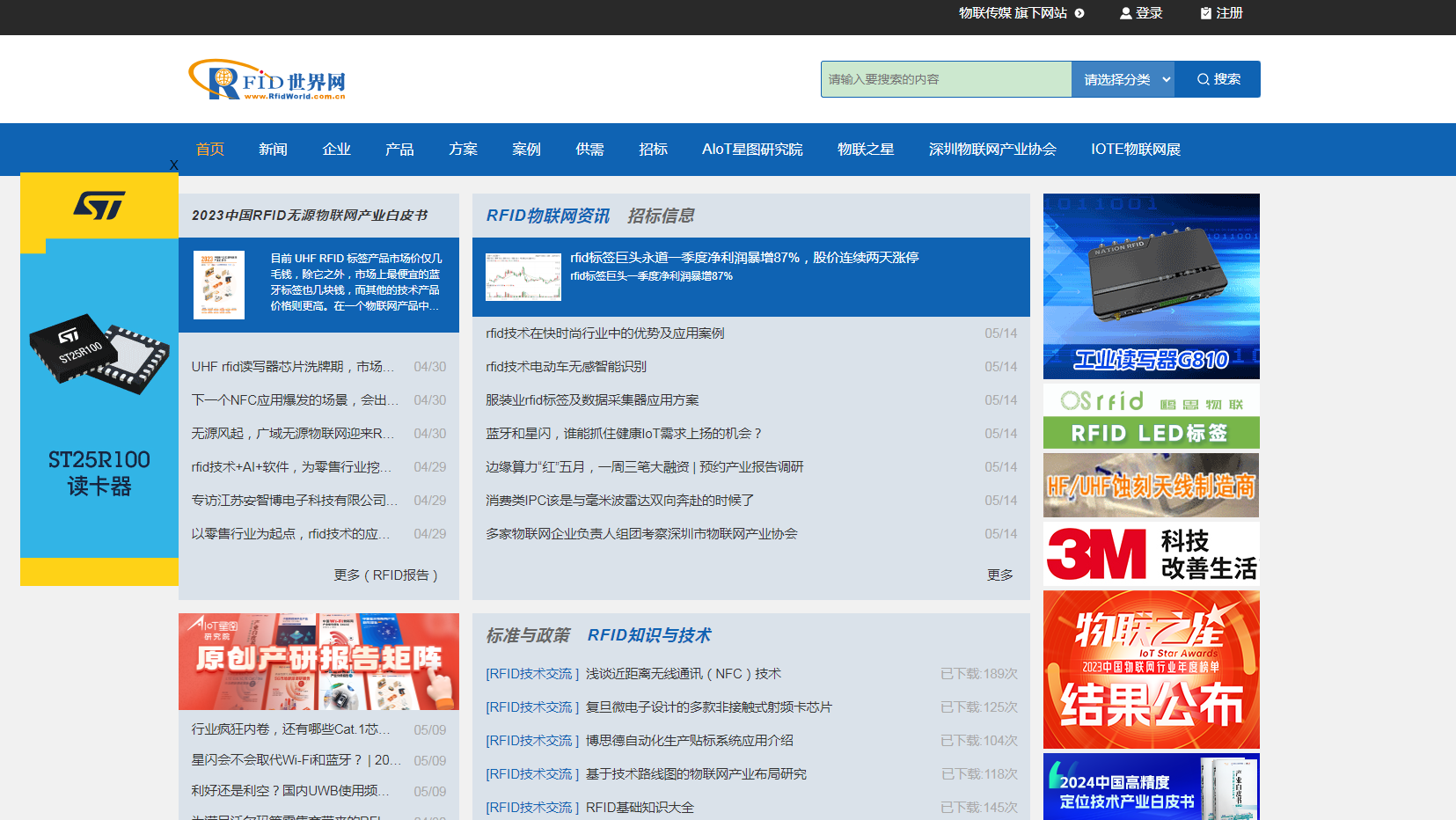Open the 供需 nav item
The height and width of the screenshot is (820, 1456).
tap(590, 150)
